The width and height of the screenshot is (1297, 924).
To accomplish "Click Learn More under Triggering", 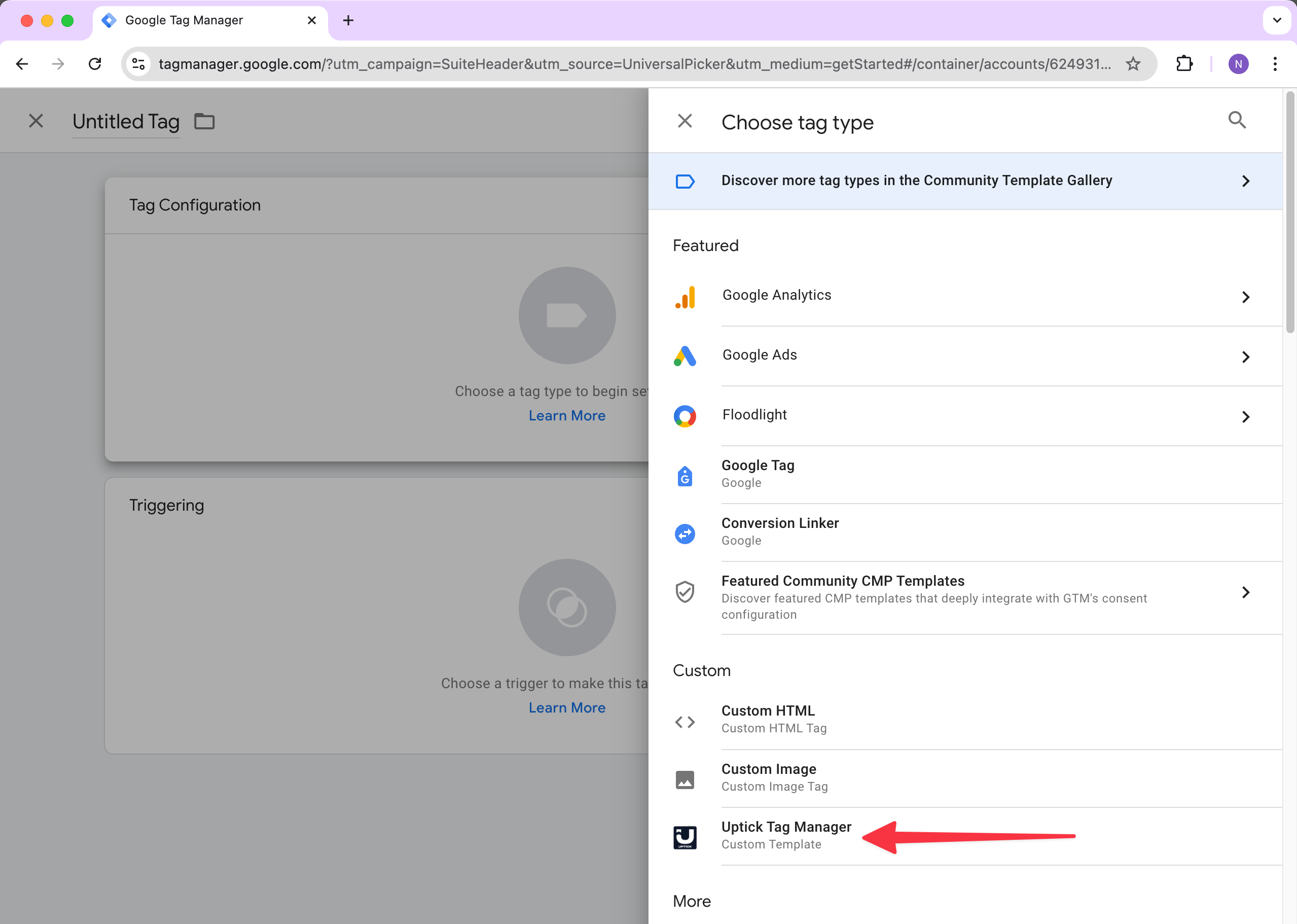I will click(566, 708).
